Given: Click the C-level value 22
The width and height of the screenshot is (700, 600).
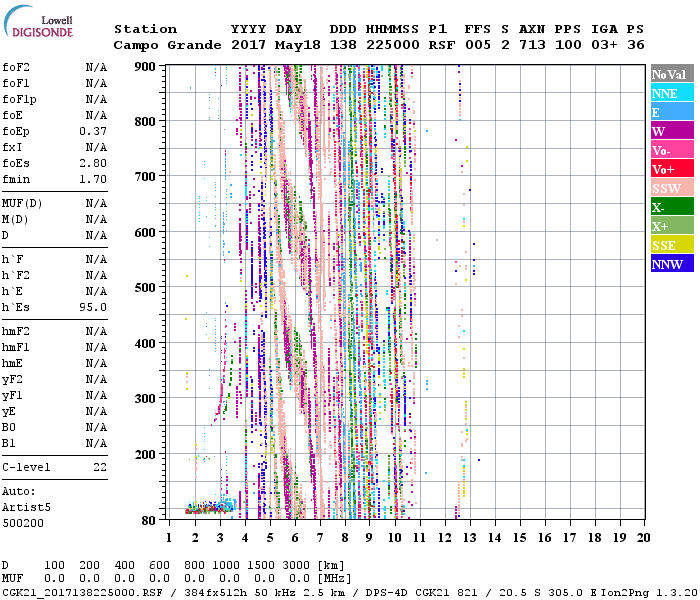Looking at the screenshot, I should 100,467.
